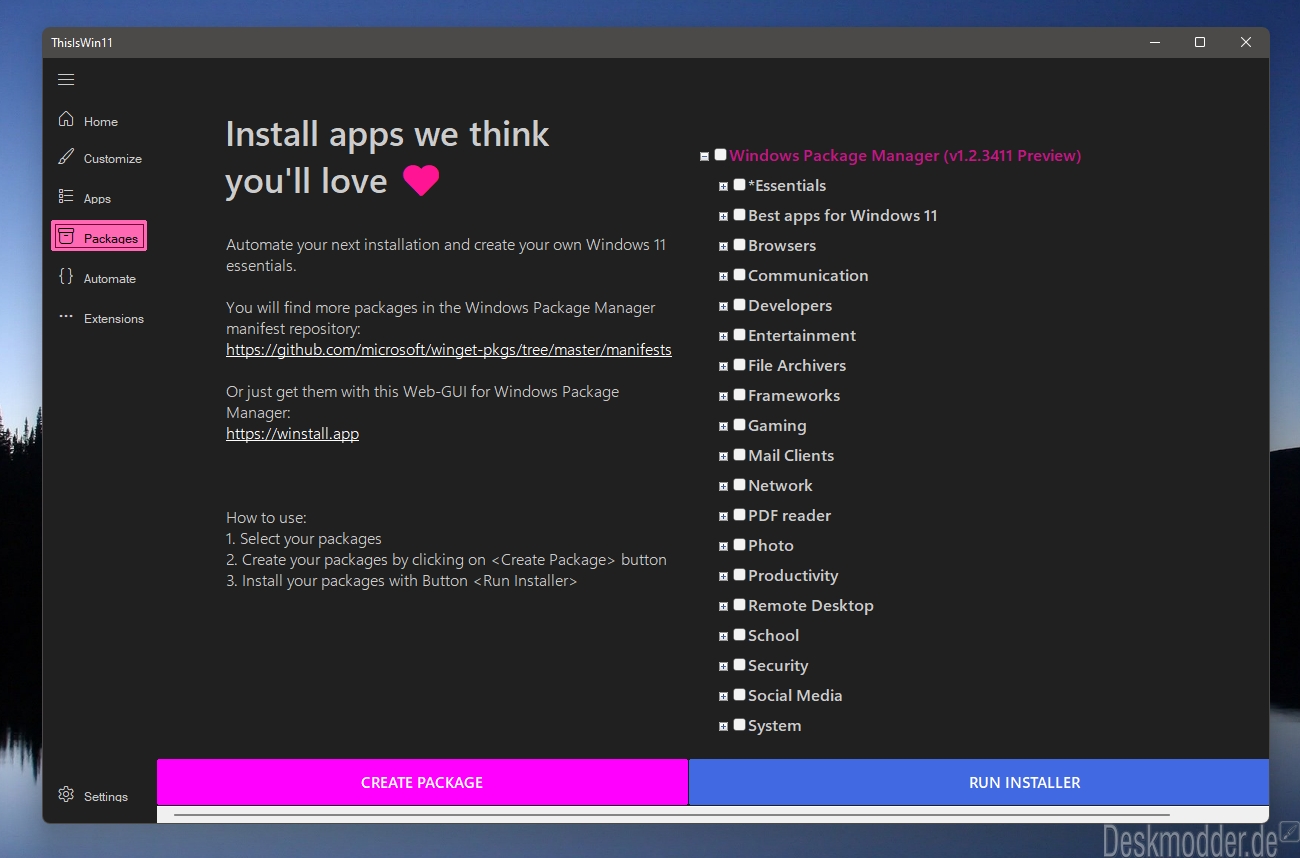Click the Automate curly braces icon
Viewport: 1300px width, 858px height.
tap(66, 277)
